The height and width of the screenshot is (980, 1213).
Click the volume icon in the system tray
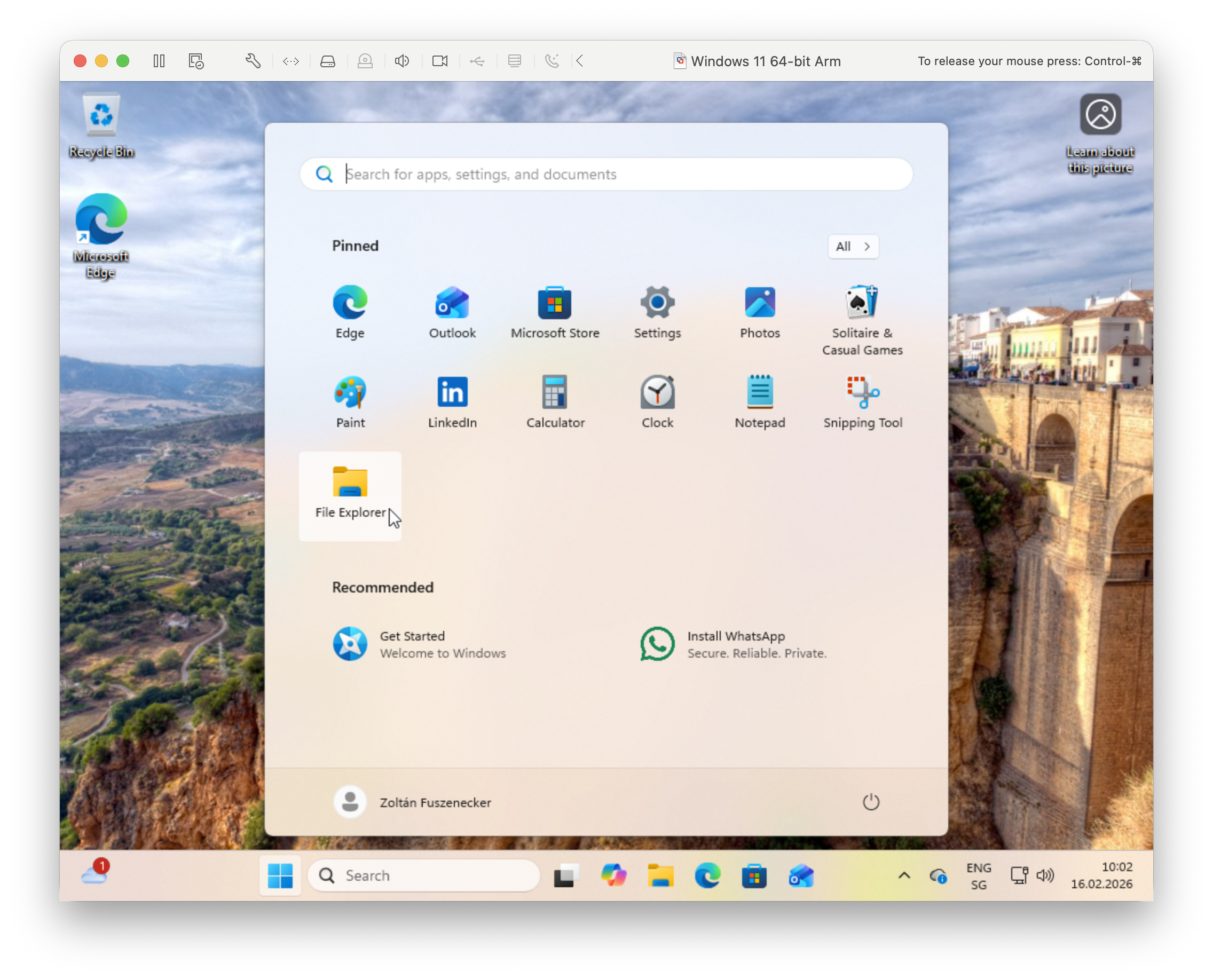[x=1046, y=875]
